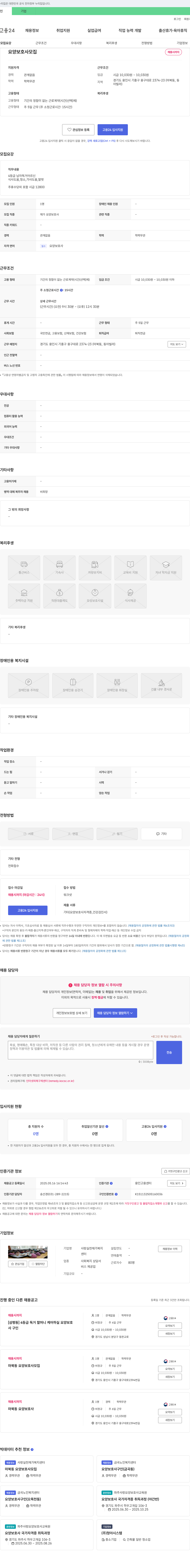Click the 필기 selection method icon

pyautogui.click(x=117, y=834)
